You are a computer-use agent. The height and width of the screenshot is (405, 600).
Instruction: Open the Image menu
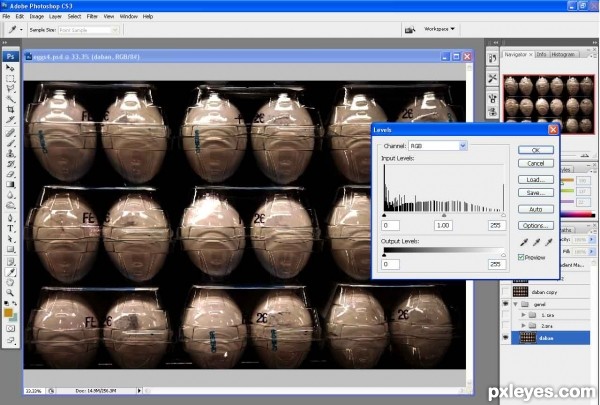[37, 16]
